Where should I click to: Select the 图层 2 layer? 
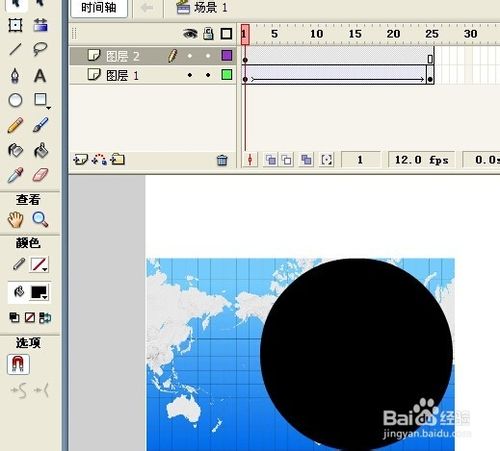(153, 56)
